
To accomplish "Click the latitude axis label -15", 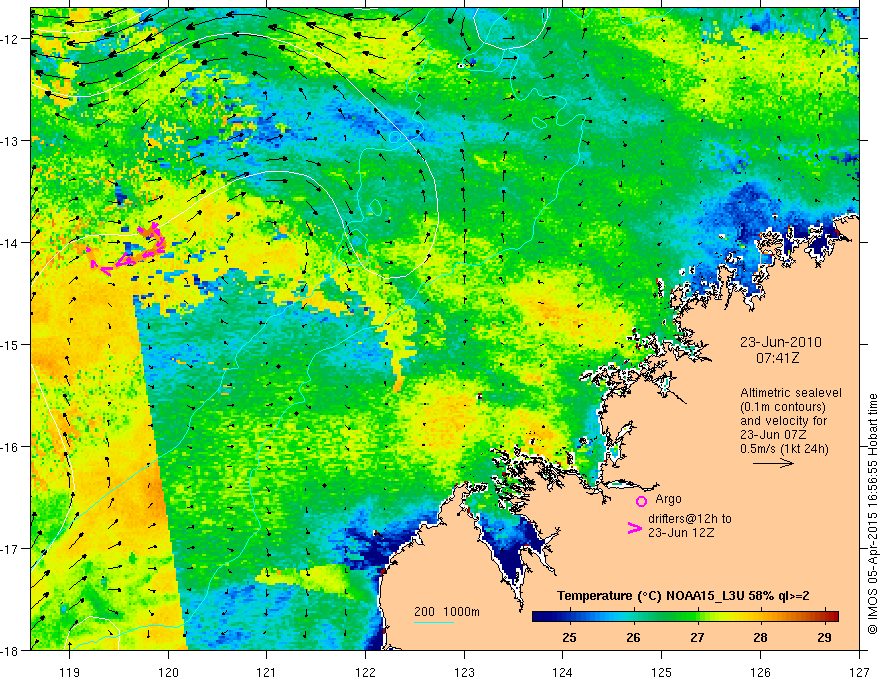I will pyautogui.click(x=11, y=345).
